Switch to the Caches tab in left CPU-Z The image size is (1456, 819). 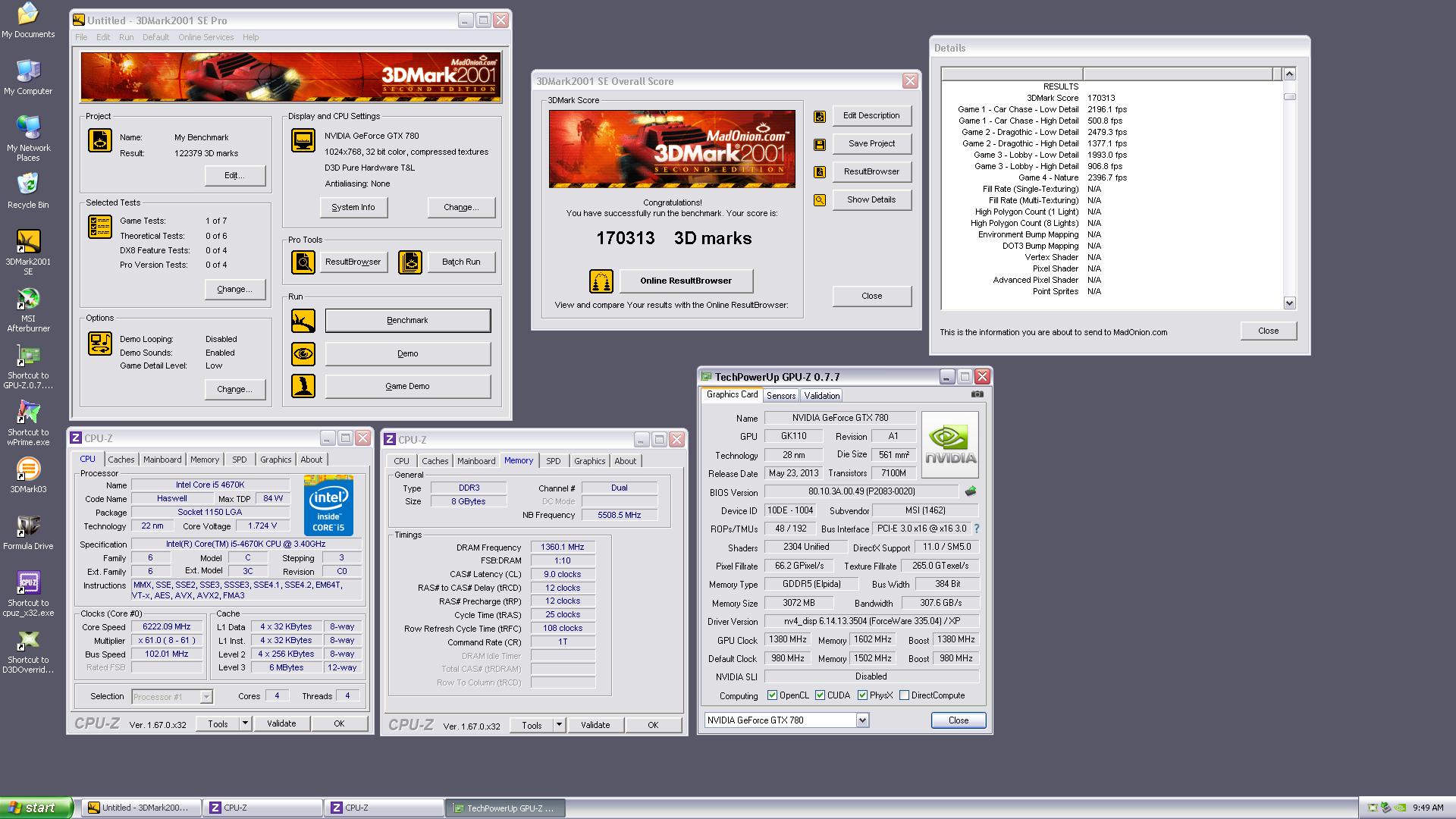coord(121,460)
